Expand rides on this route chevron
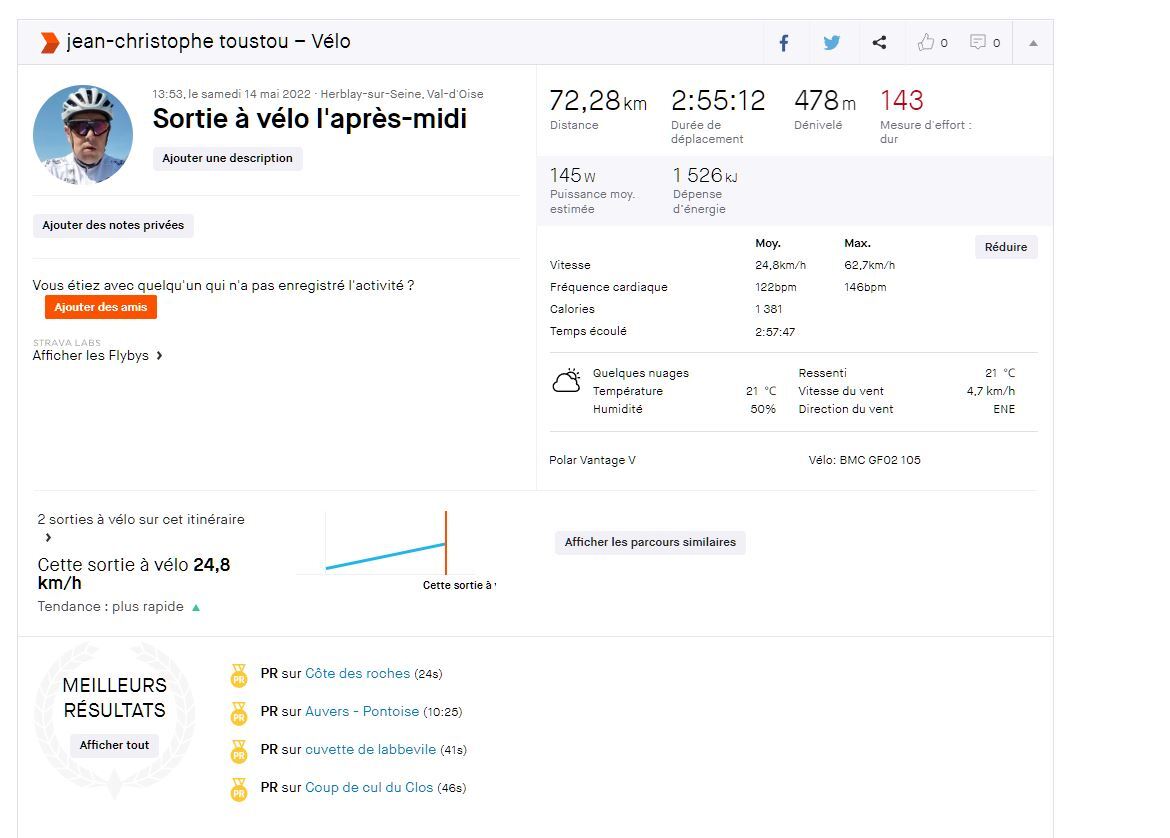Screen dimensions: 1170x838 pos(48,538)
